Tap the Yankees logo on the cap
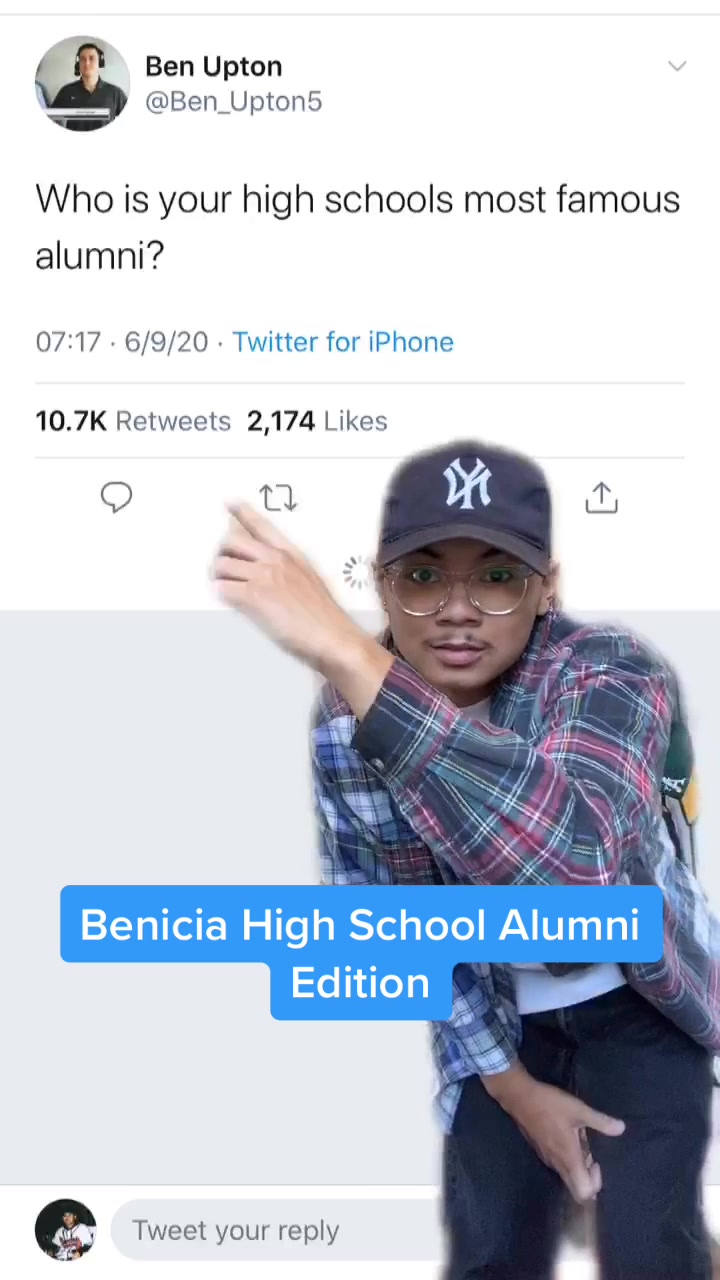 (x=468, y=484)
